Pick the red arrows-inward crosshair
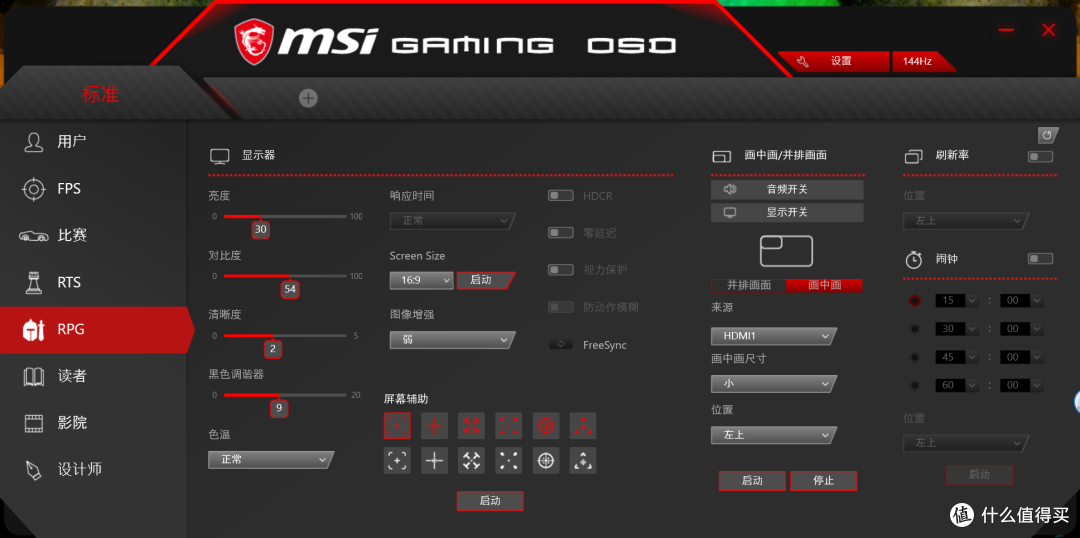Image resolution: width=1080 pixels, height=538 pixels. point(471,426)
